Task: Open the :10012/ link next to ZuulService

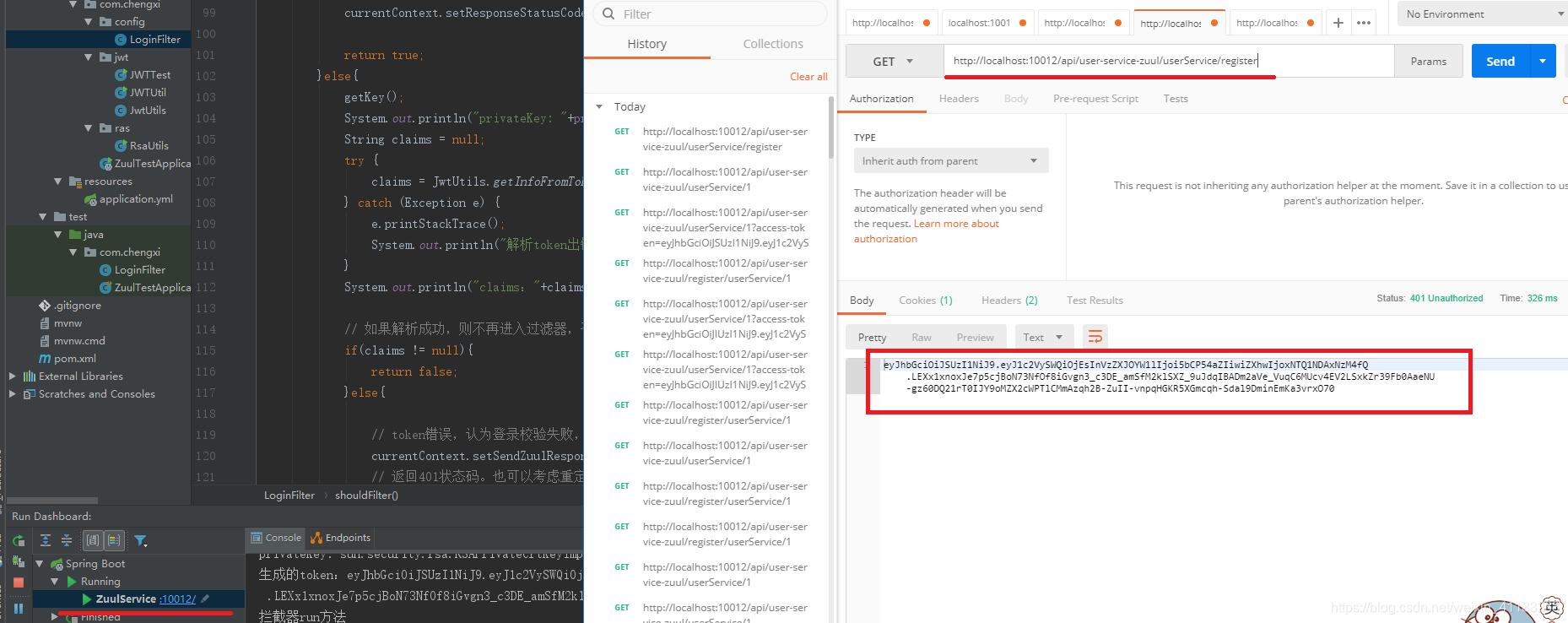Action: pyautogui.click(x=177, y=599)
